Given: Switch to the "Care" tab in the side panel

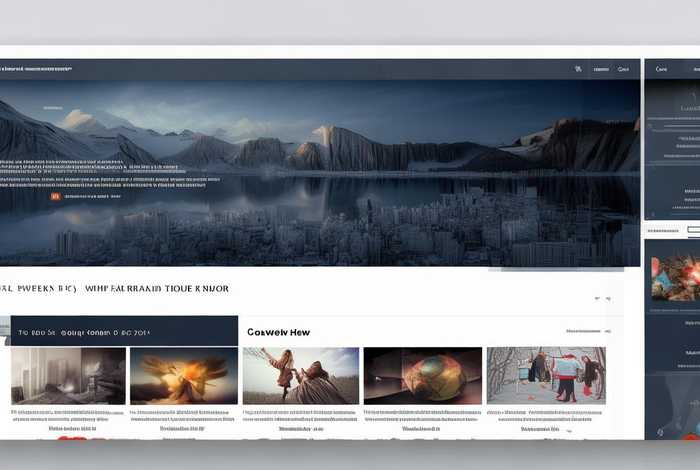Looking at the screenshot, I should (x=661, y=70).
